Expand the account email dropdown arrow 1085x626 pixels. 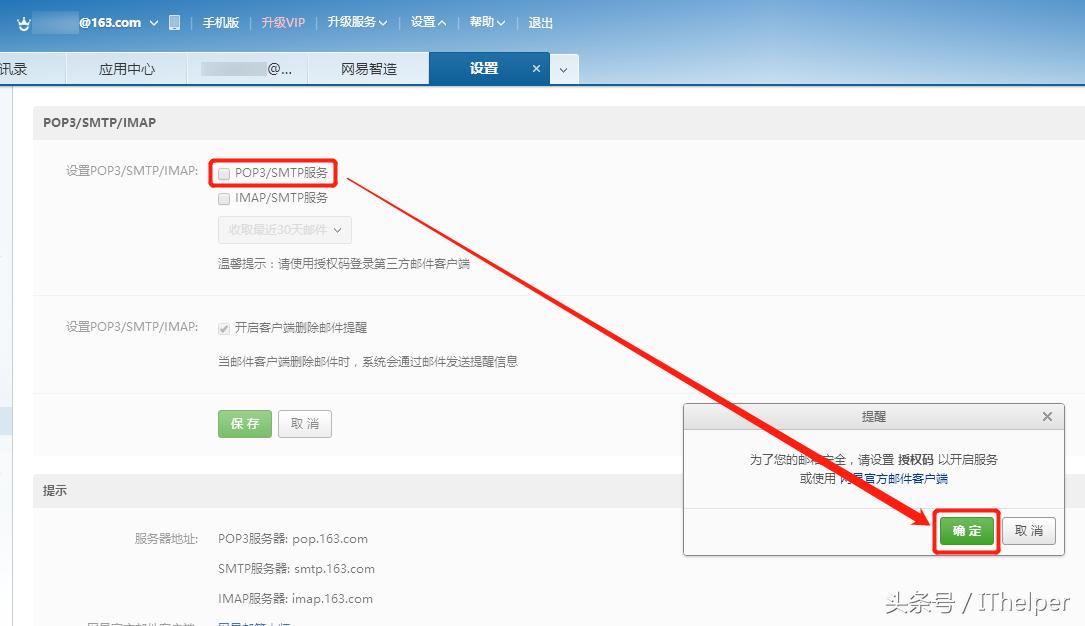pos(153,21)
